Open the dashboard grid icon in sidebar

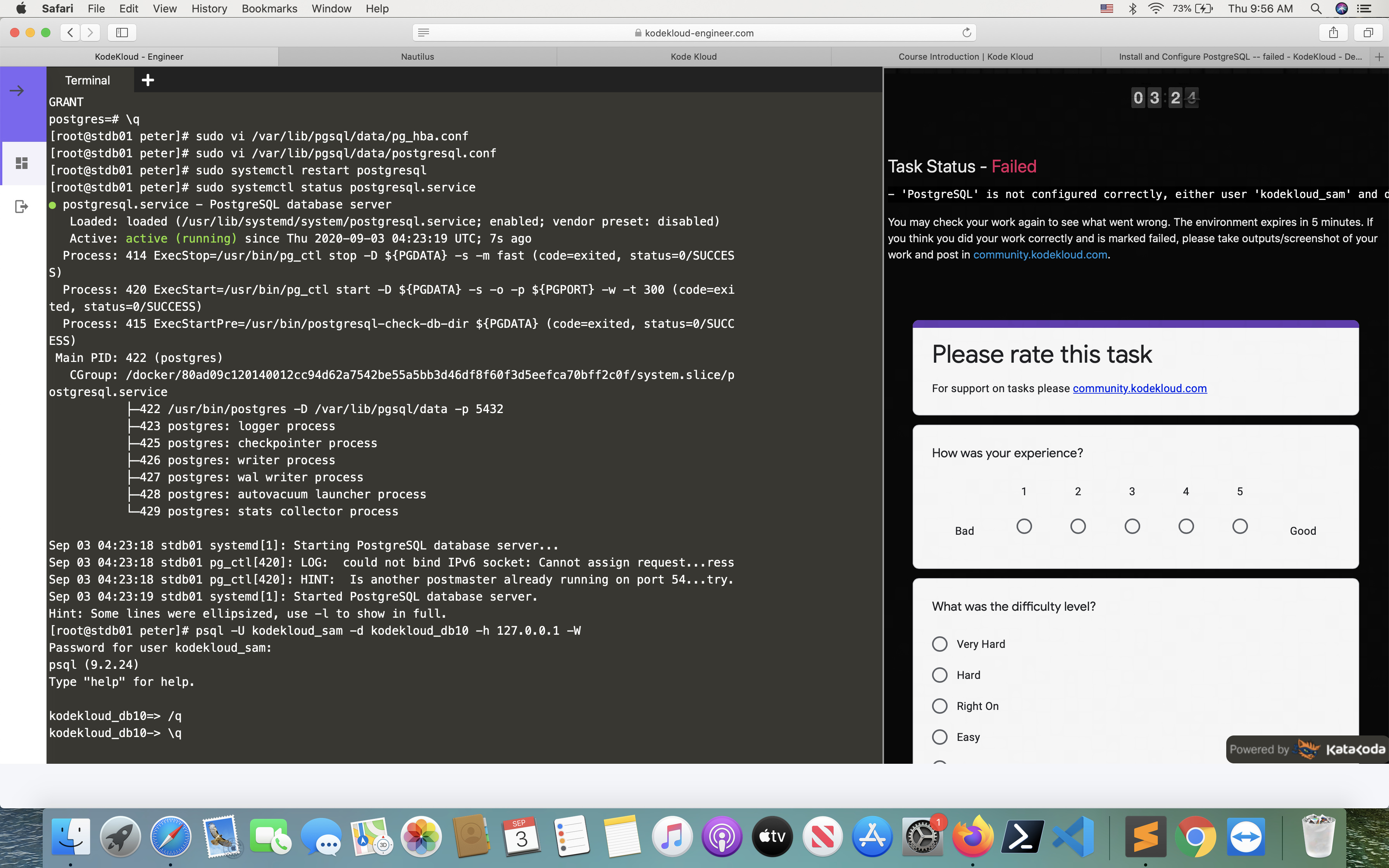[x=22, y=164]
